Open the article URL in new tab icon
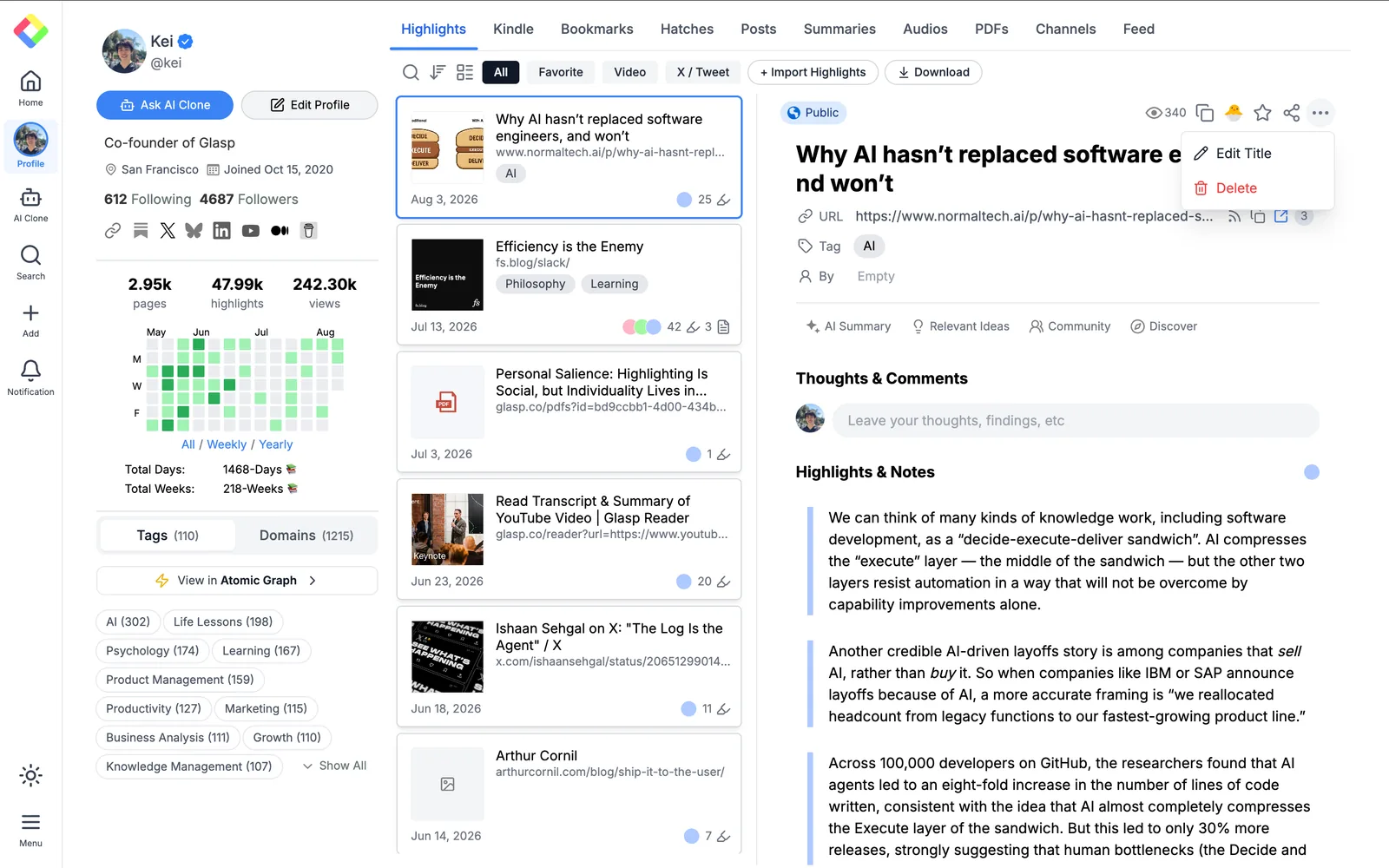This screenshot has height=868, width=1389. click(x=1280, y=216)
